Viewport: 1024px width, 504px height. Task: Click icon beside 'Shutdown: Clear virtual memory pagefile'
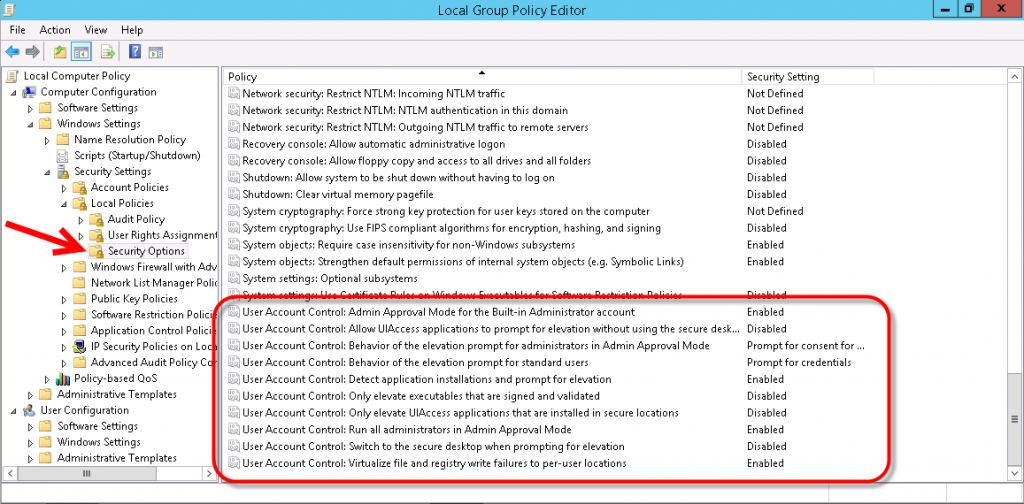(x=234, y=194)
